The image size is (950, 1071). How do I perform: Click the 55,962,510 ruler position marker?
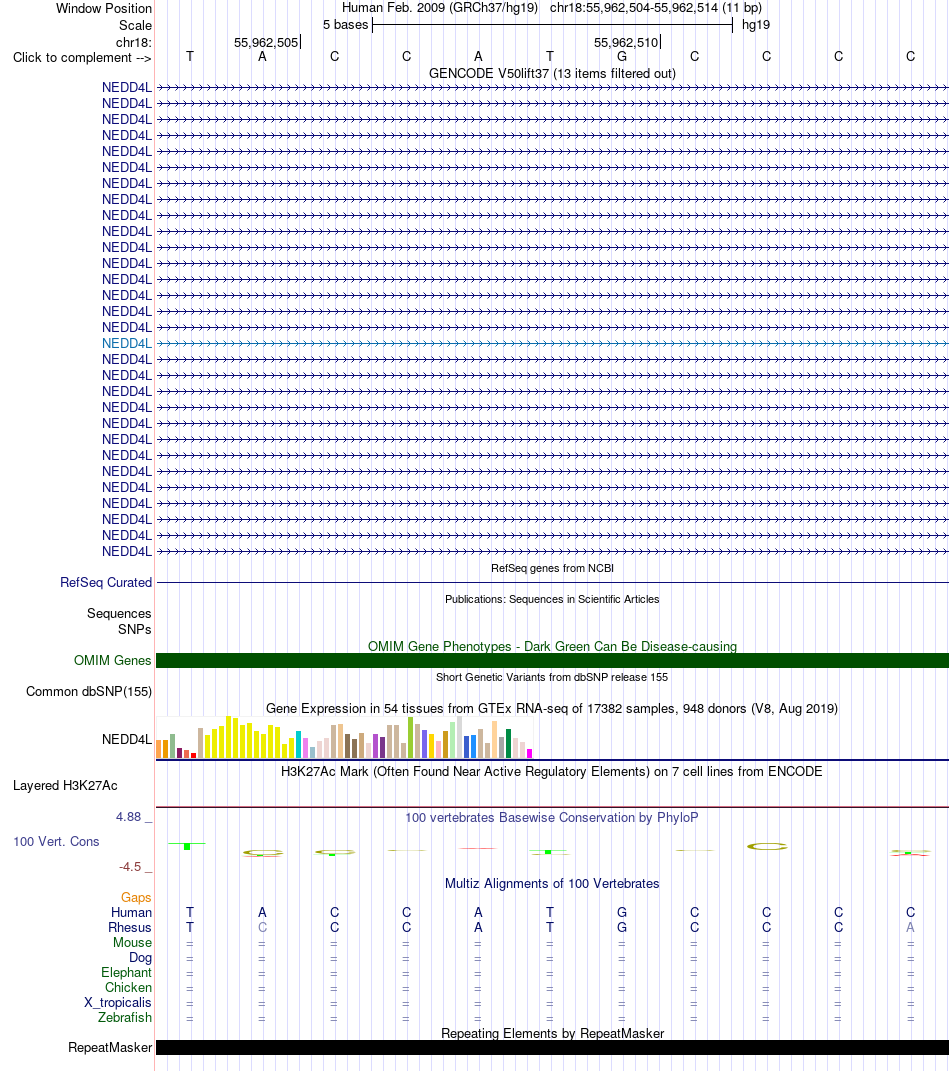(x=626, y=42)
